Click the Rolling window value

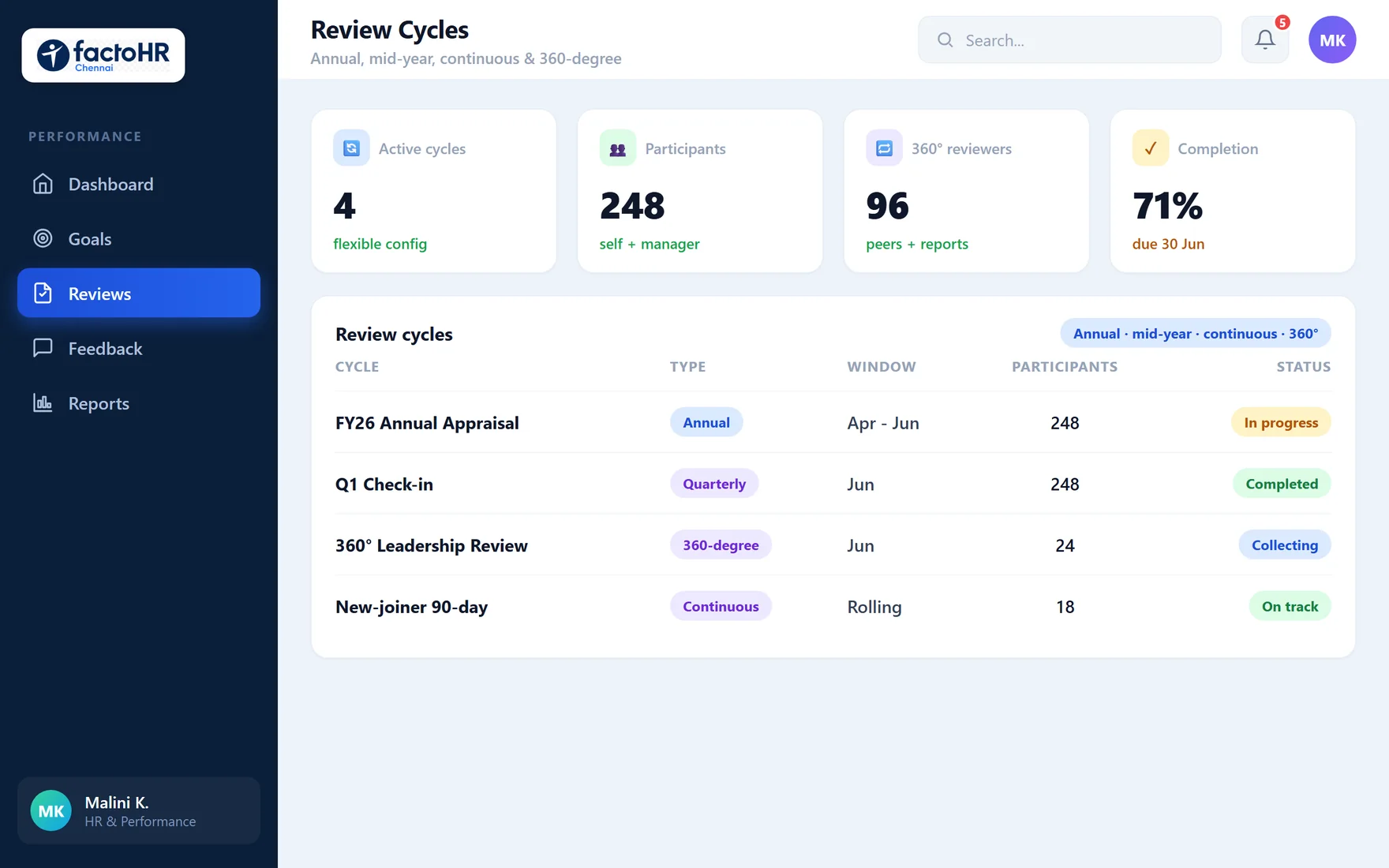tap(874, 607)
